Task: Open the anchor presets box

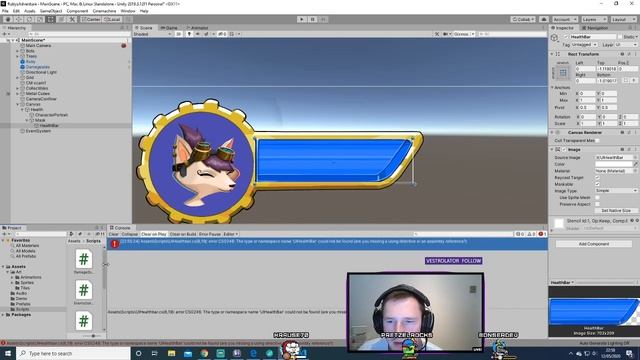Action: [x=563, y=73]
